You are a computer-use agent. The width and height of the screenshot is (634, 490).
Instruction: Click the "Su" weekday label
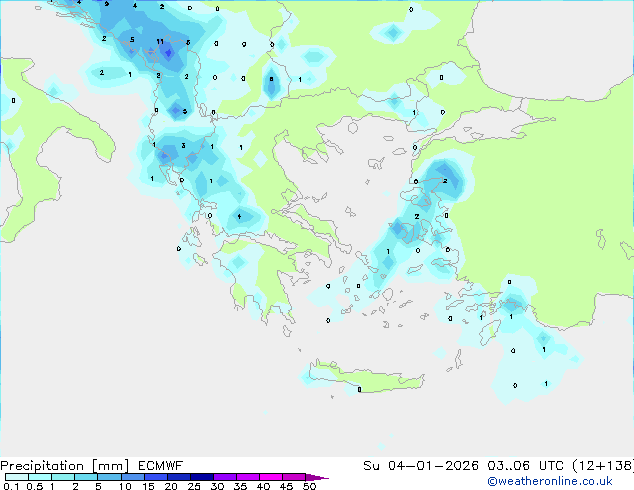371,466
